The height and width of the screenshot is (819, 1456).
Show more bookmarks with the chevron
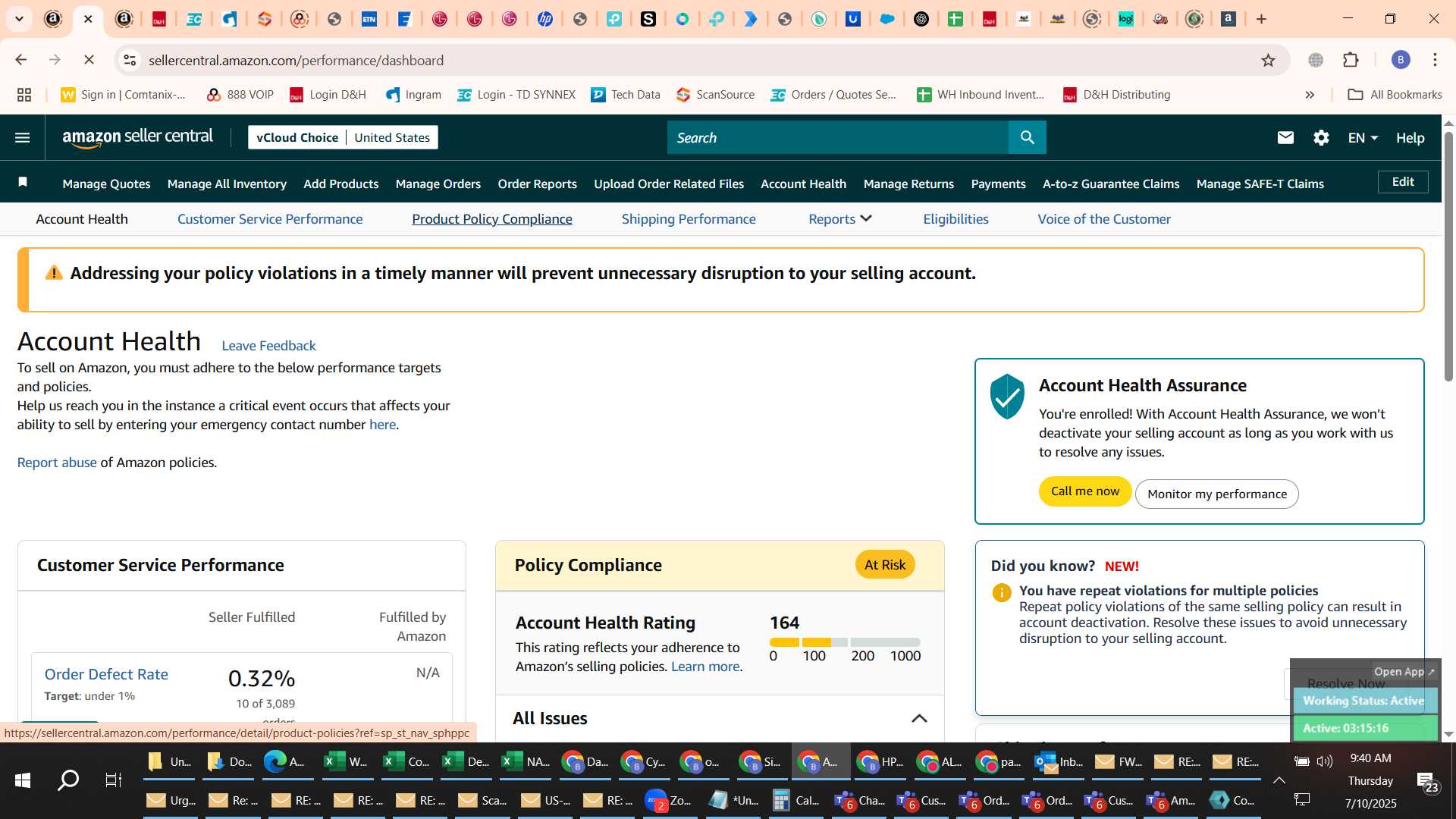click(x=1310, y=95)
